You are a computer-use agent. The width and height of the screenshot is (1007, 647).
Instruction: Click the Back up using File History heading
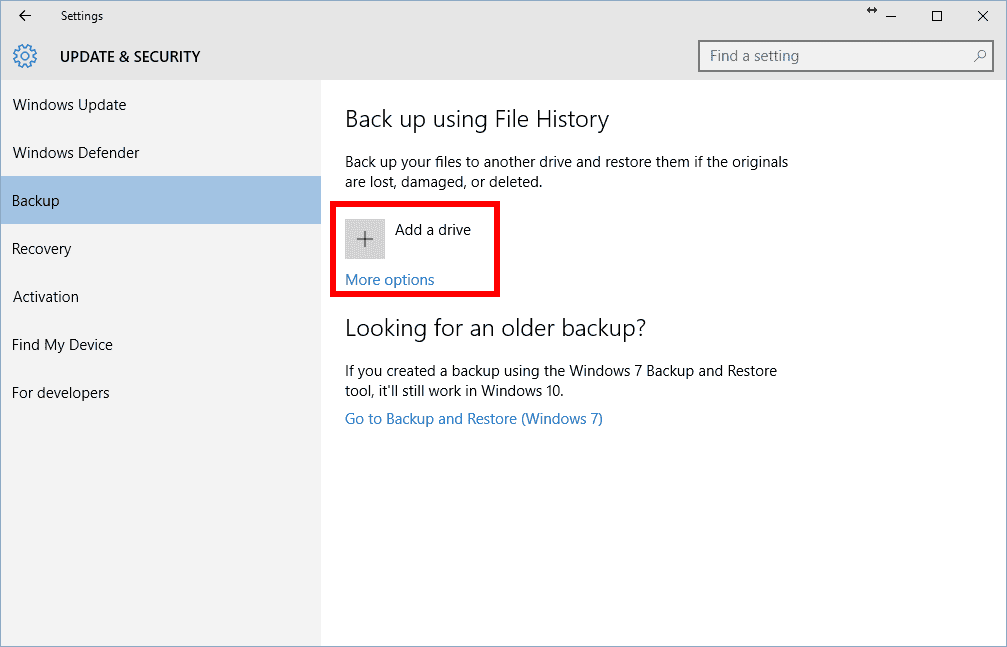pyautogui.click(x=477, y=120)
